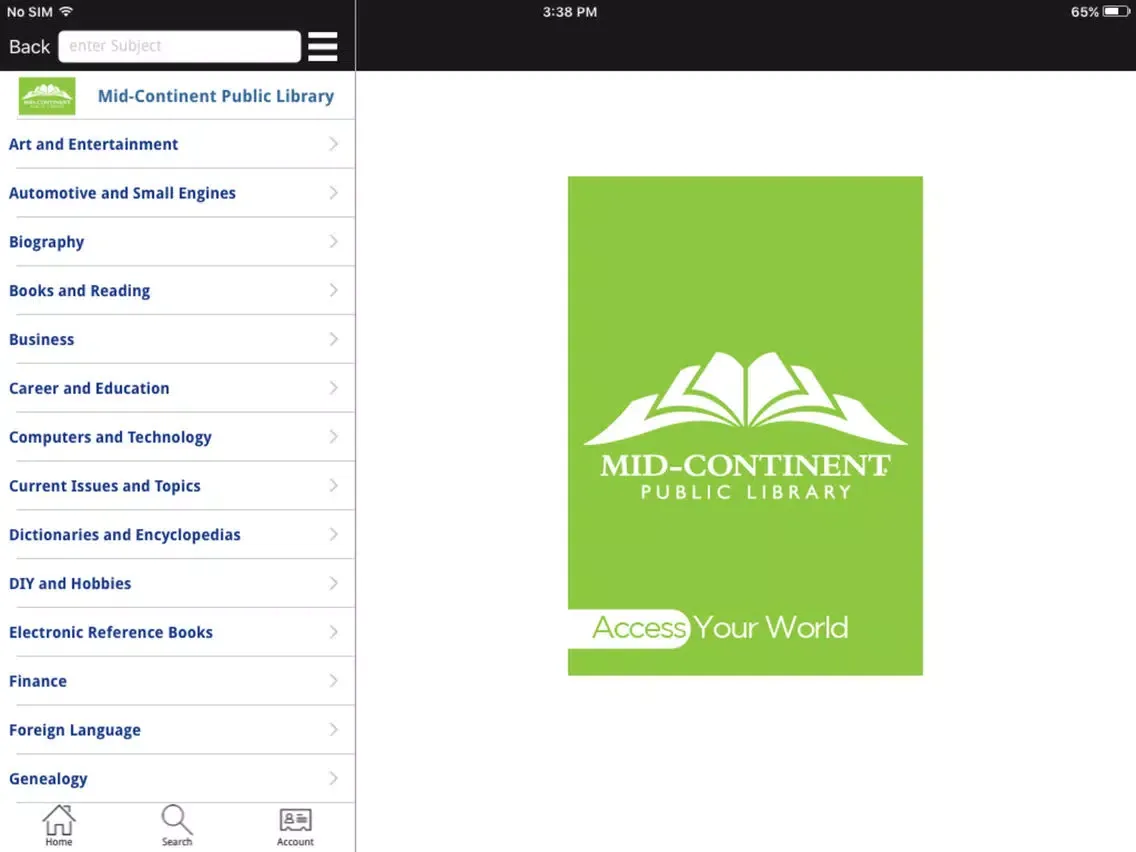Expand Automotive and Small Engines chevron
Viewport: 1136px width, 852px height.
point(333,193)
